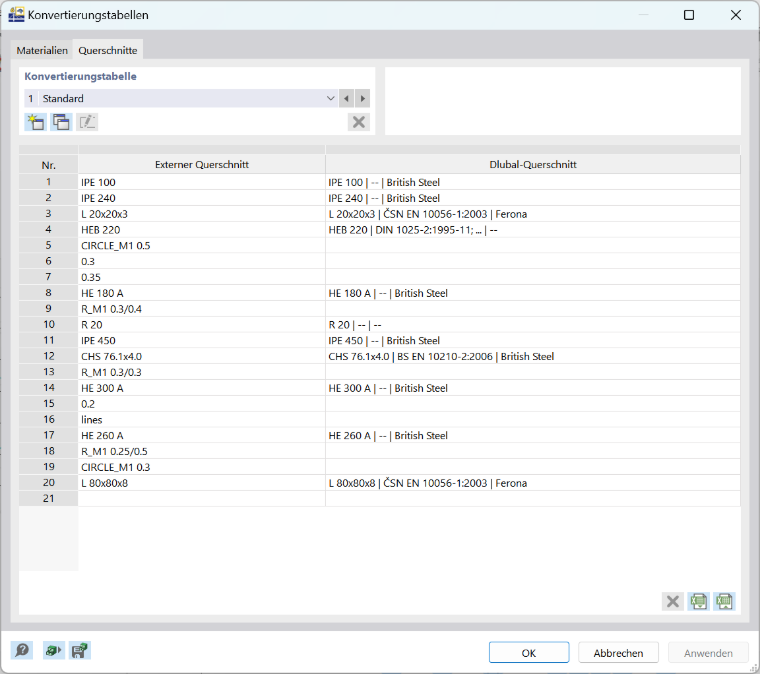Screen dimensions: 760x674
Task: Select Dlubal cell L 80x80x8 Ferona
Action: [x=533, y=483]
